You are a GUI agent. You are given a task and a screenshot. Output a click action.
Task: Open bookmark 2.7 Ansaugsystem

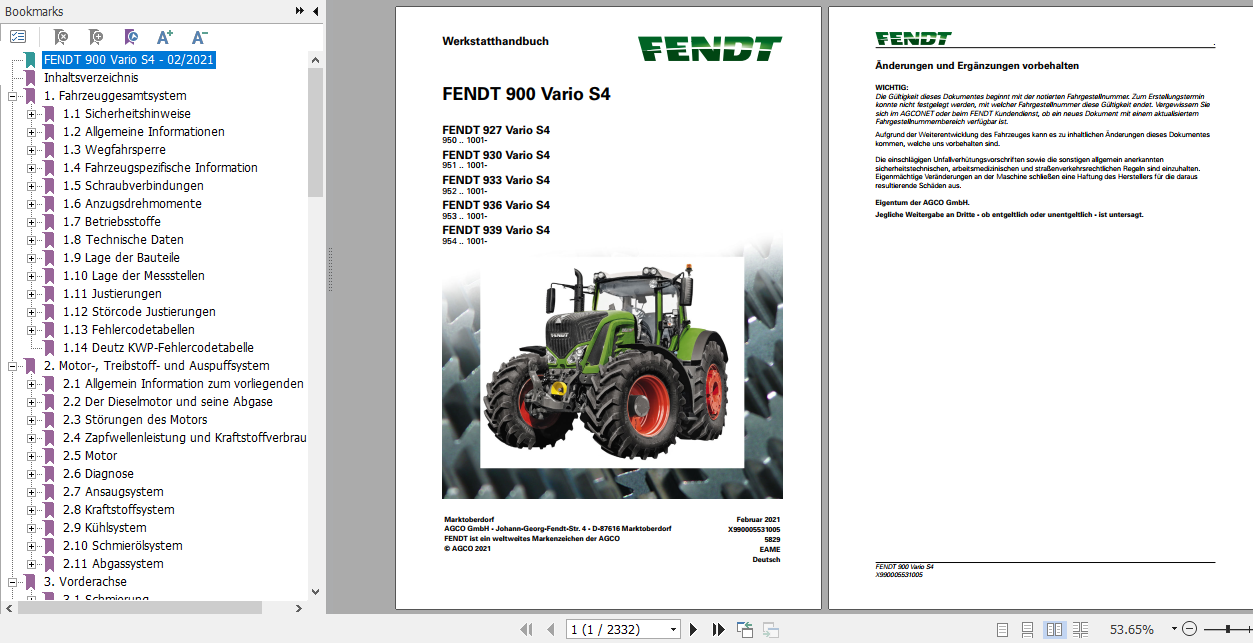tap(113, 492)
